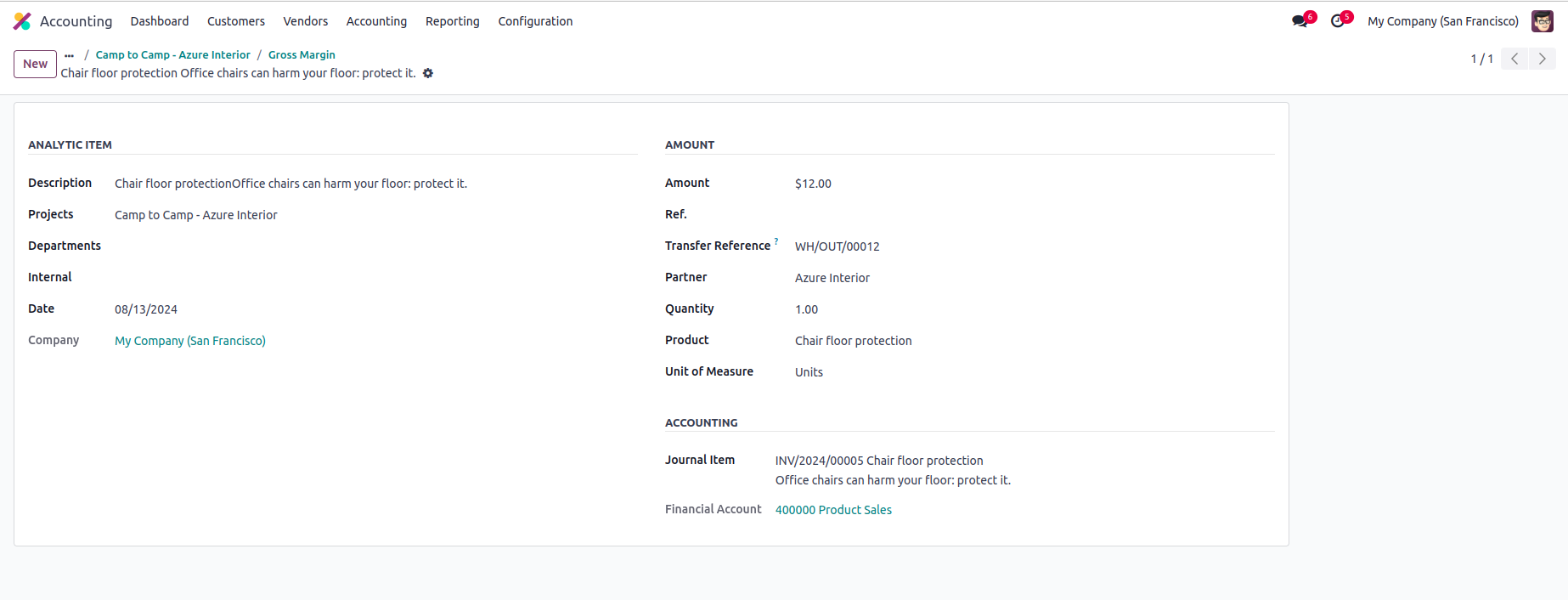Open the gear actions menu icon
This screenshot has height=600, width=1568.
pyautogui.click(x=428, y=73)
